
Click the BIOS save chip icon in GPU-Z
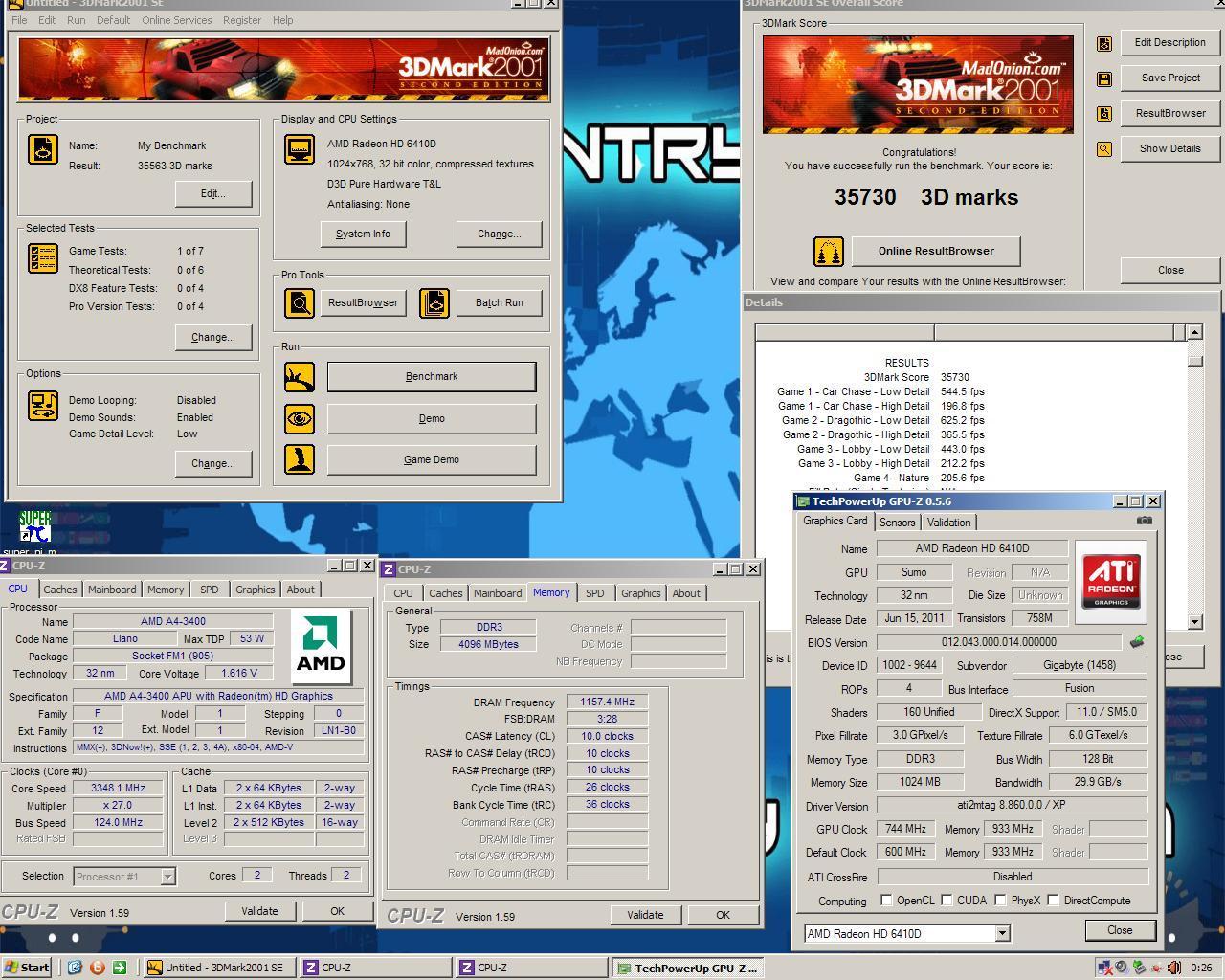(x=1137, y=642)
